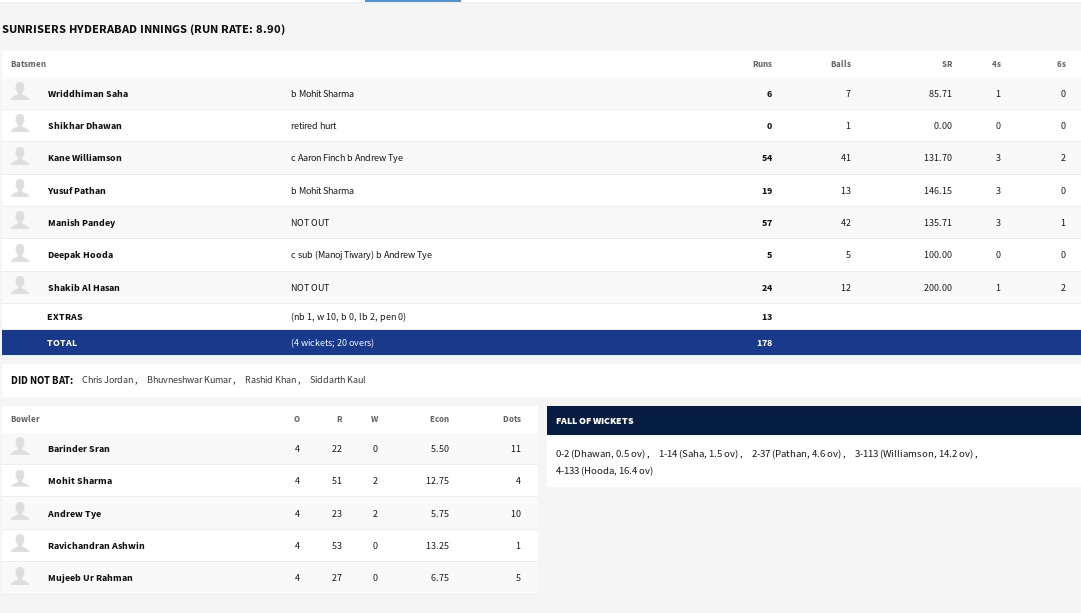Open Manish Pandey player name
This screenshot has height=613, width=1081.
81,223
